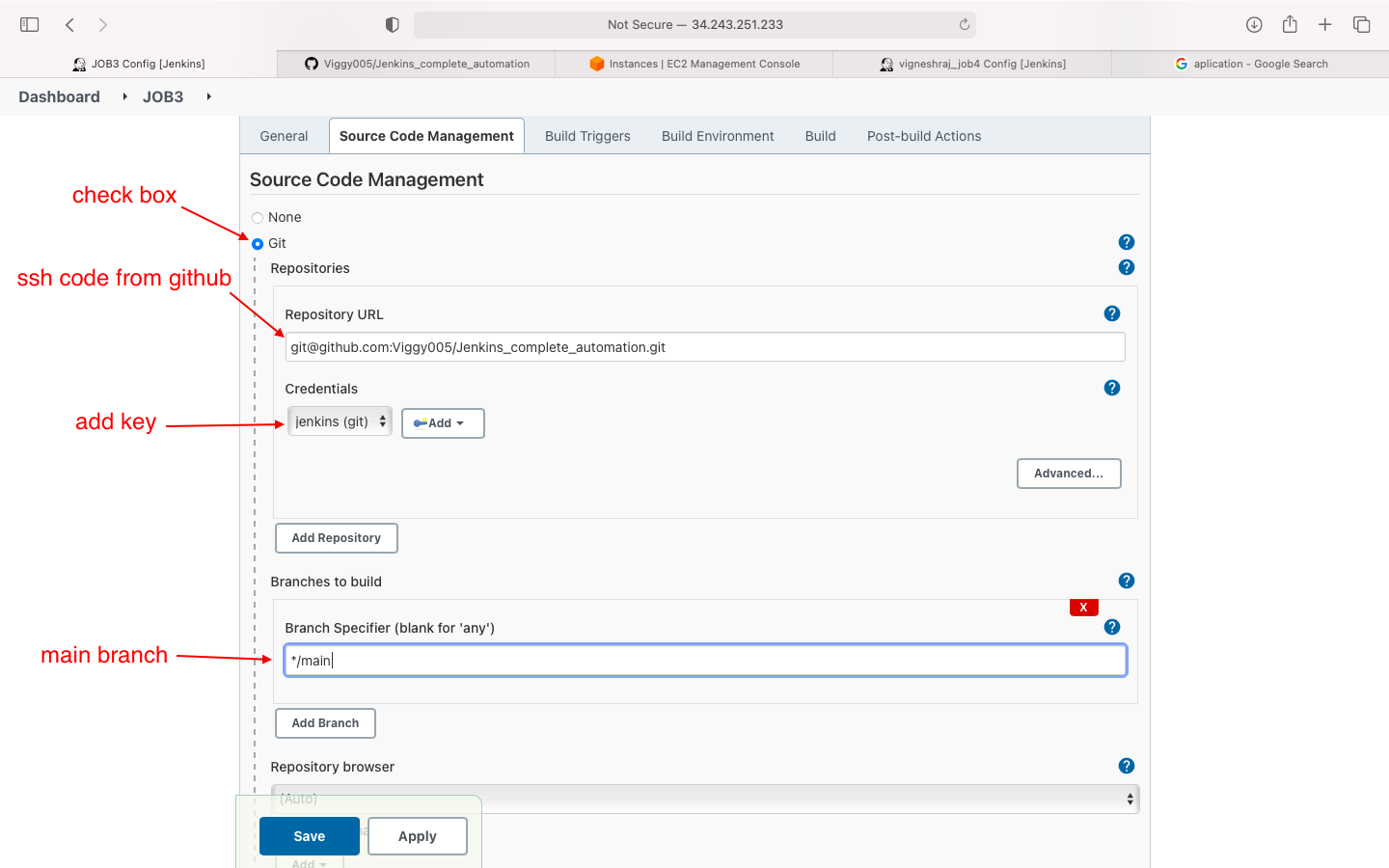This screenshot has height=868, width=1389.
Task: Switch to vigneshraj_job4 Config browser tab
Action: click(x=972, y=64)
